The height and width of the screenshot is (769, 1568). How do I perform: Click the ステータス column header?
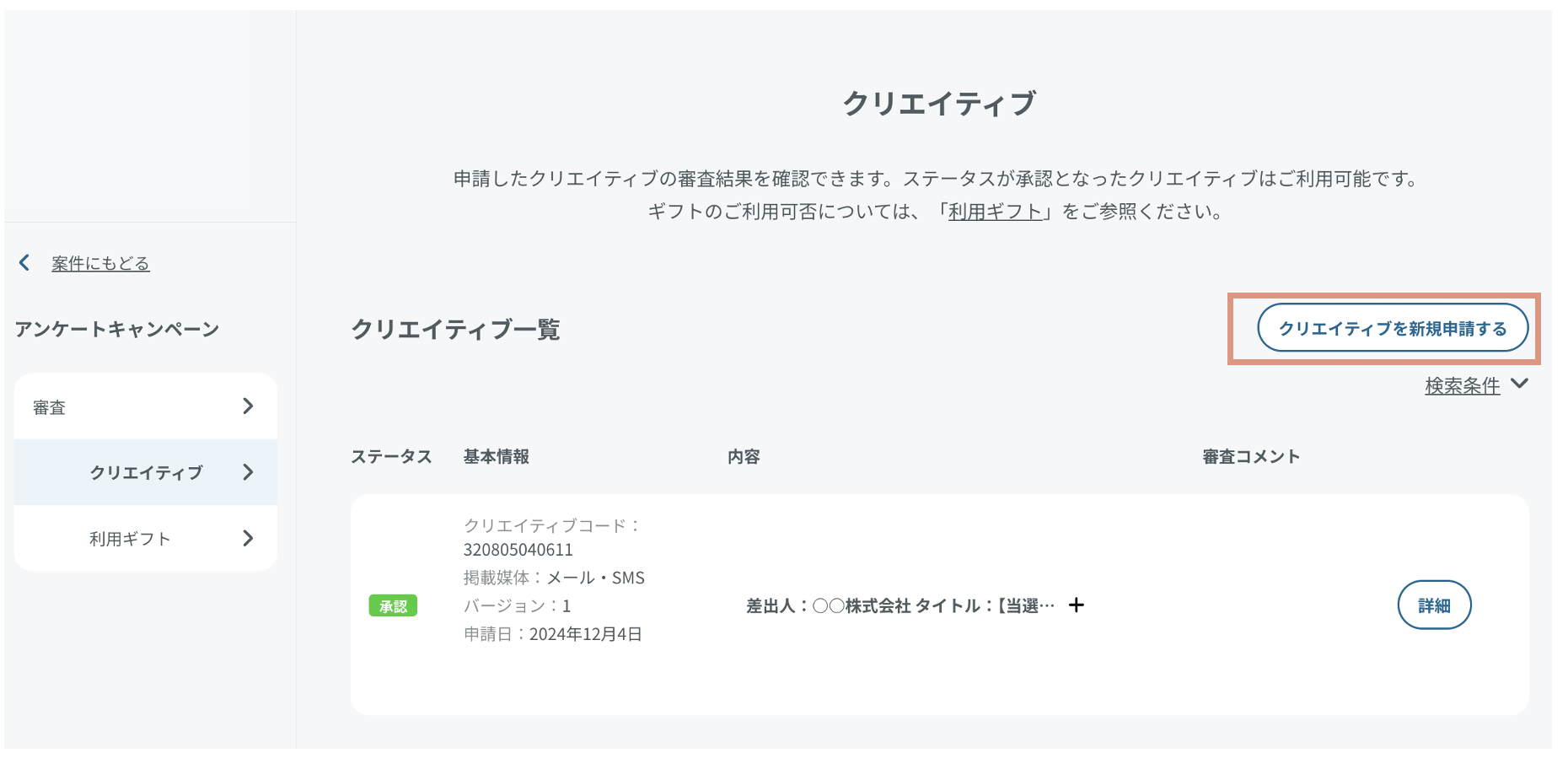pos(391,457)
